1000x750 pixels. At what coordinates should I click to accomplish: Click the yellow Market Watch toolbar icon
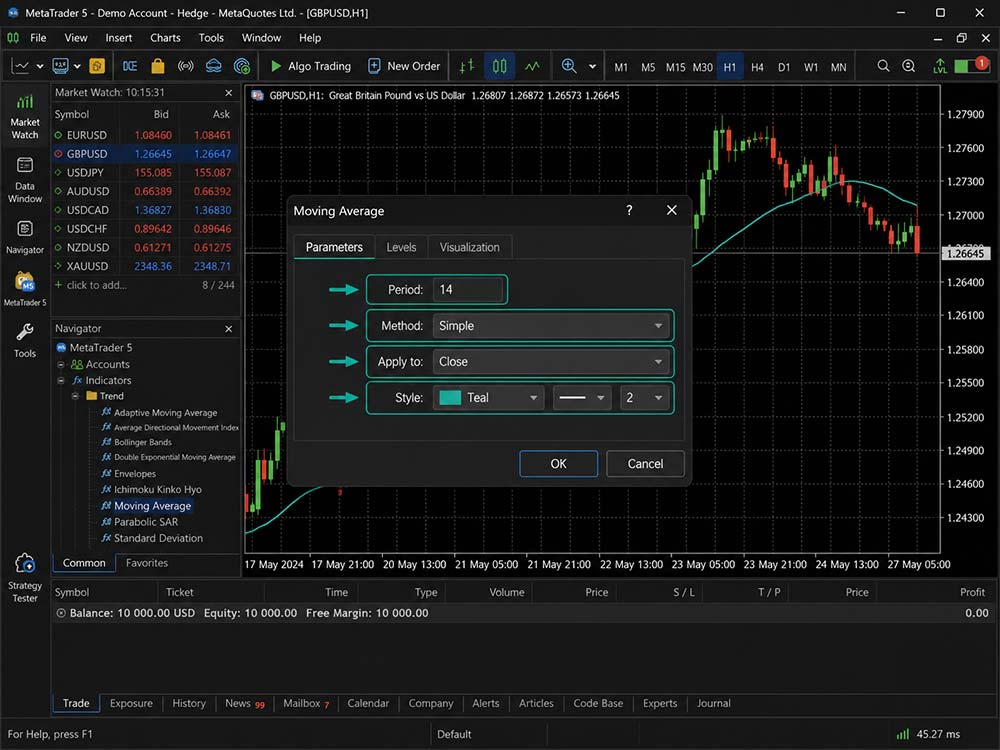[97, 66]
